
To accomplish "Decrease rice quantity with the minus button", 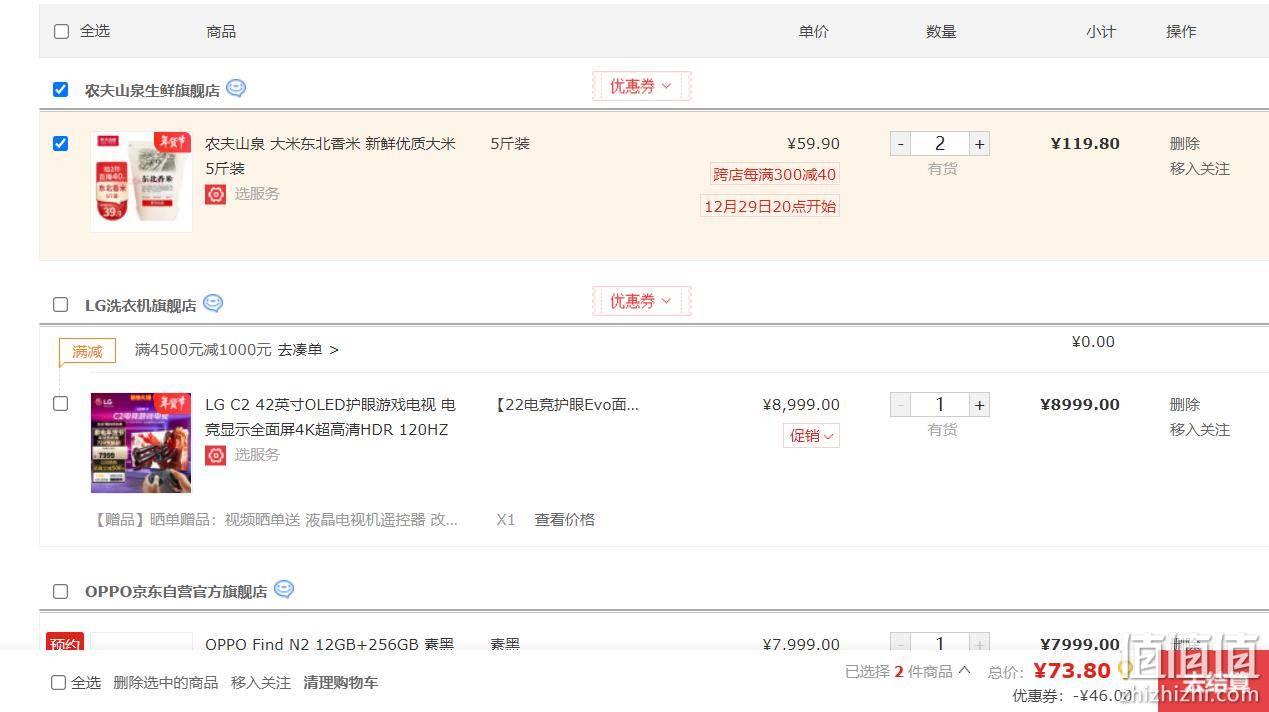I will pyautogui.click(x=900, y=143).
